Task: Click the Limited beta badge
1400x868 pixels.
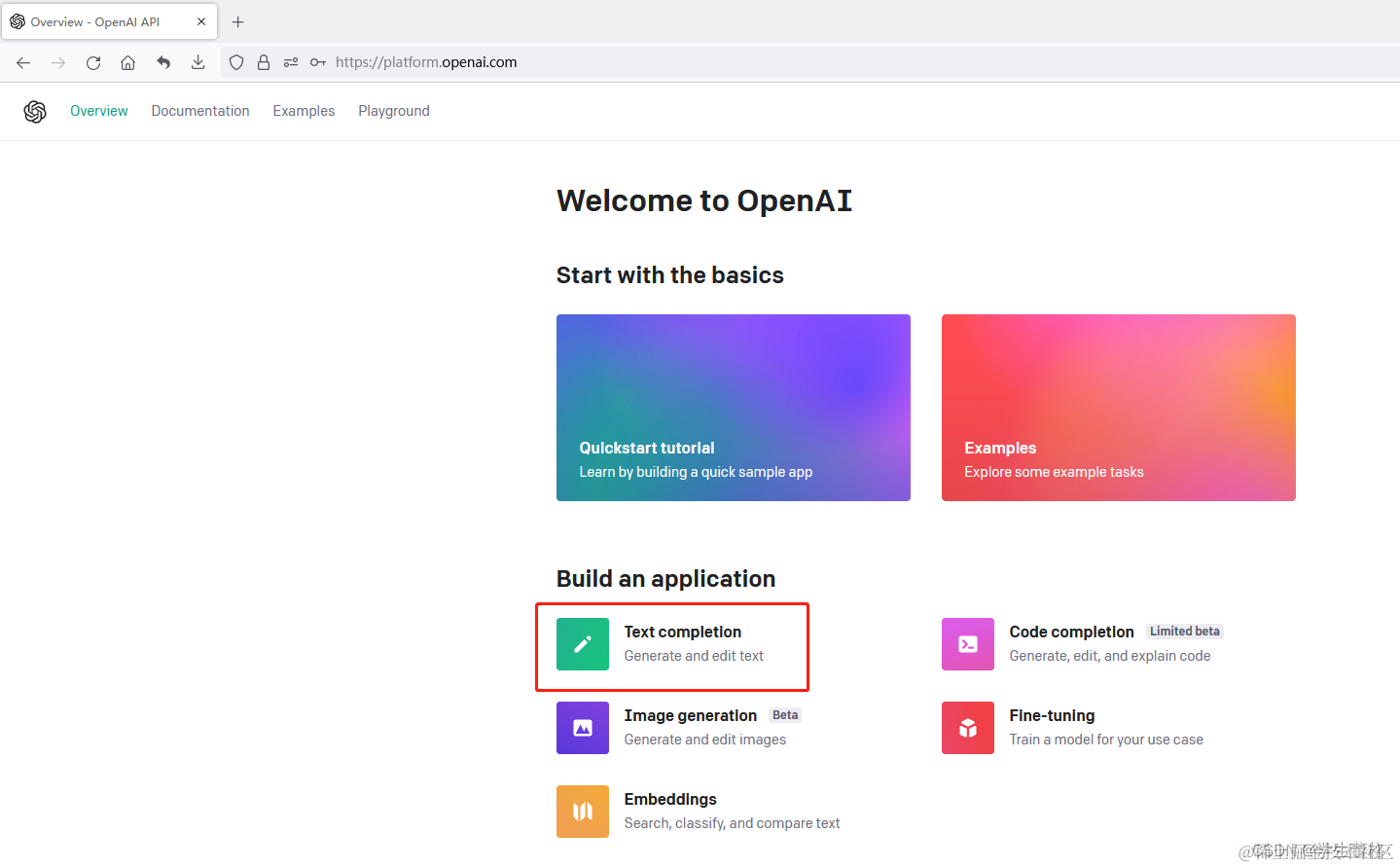Action: [1184, 632]
